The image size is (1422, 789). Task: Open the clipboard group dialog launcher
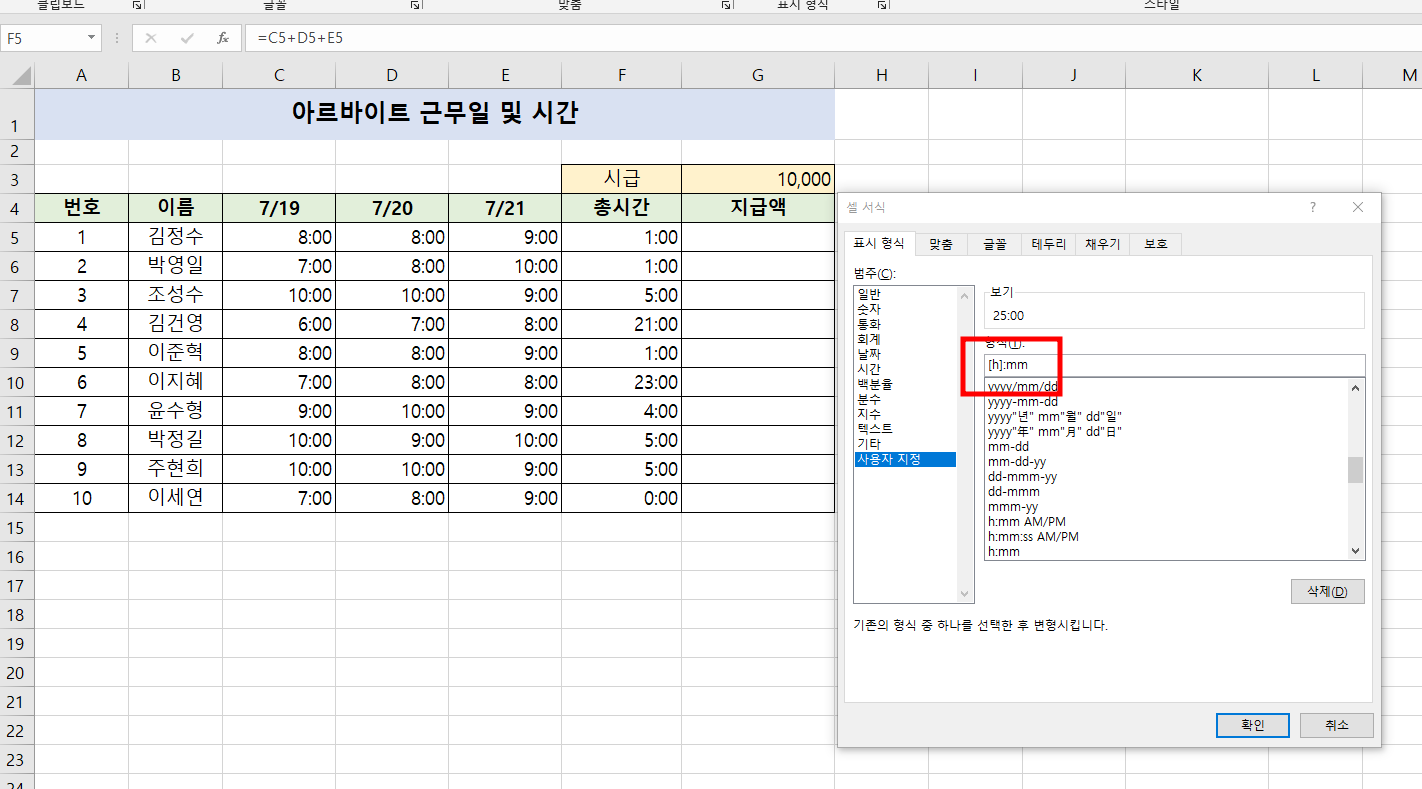[137, 5]
